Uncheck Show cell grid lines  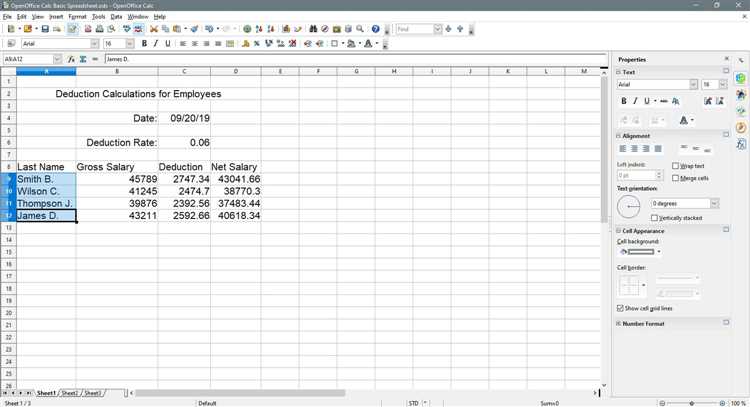coord(620,308)
